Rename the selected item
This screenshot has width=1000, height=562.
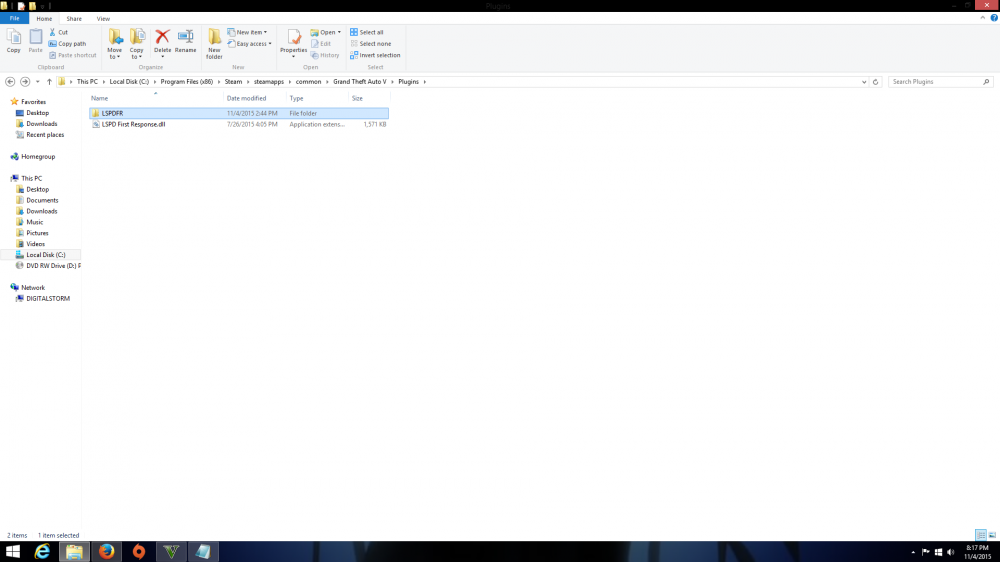point(186,41)
